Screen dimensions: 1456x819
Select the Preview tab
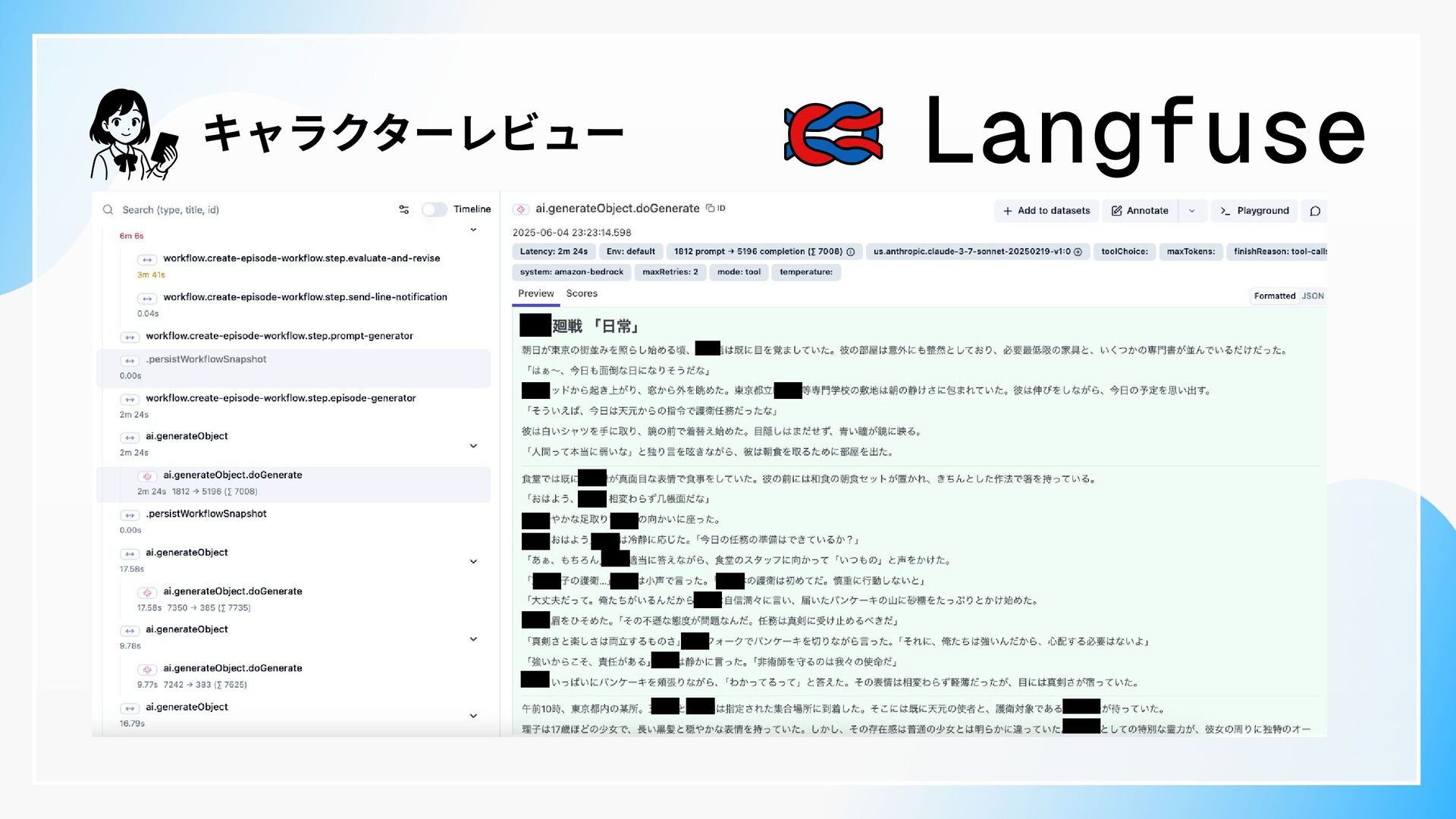535,293
